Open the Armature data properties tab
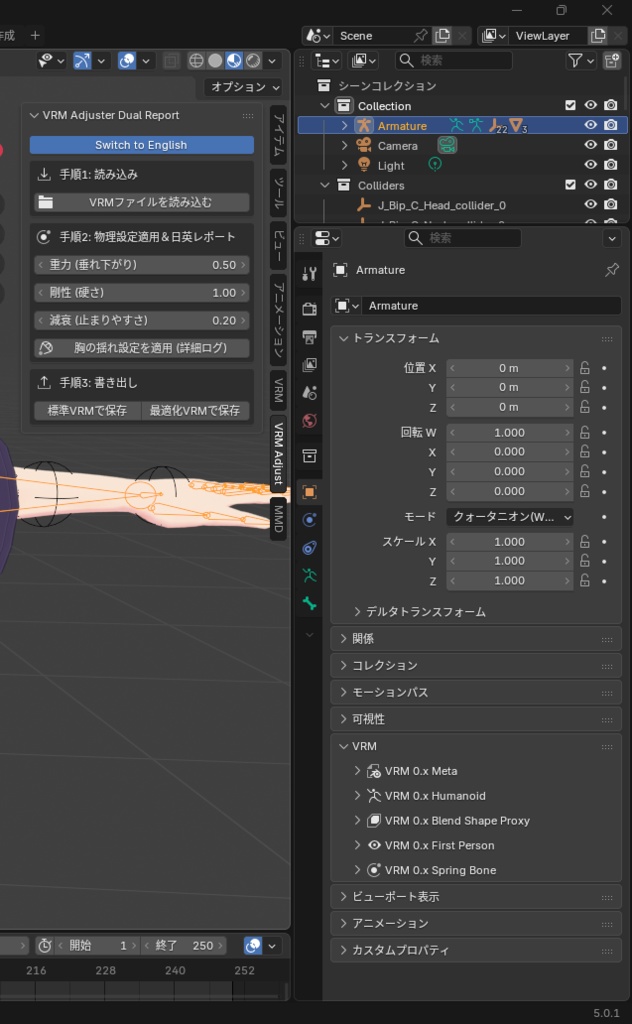Image resolution: width=632 pixels, height=1024 pixels. (309, 575)
